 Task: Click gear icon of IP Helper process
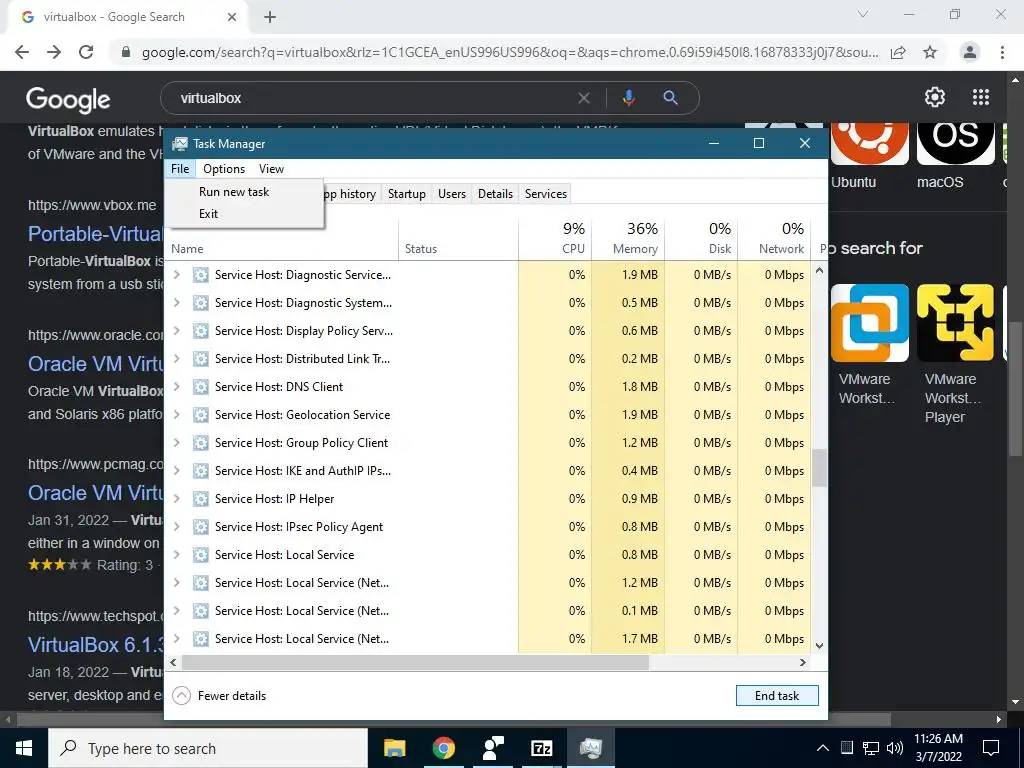click(x=200, y=499)
